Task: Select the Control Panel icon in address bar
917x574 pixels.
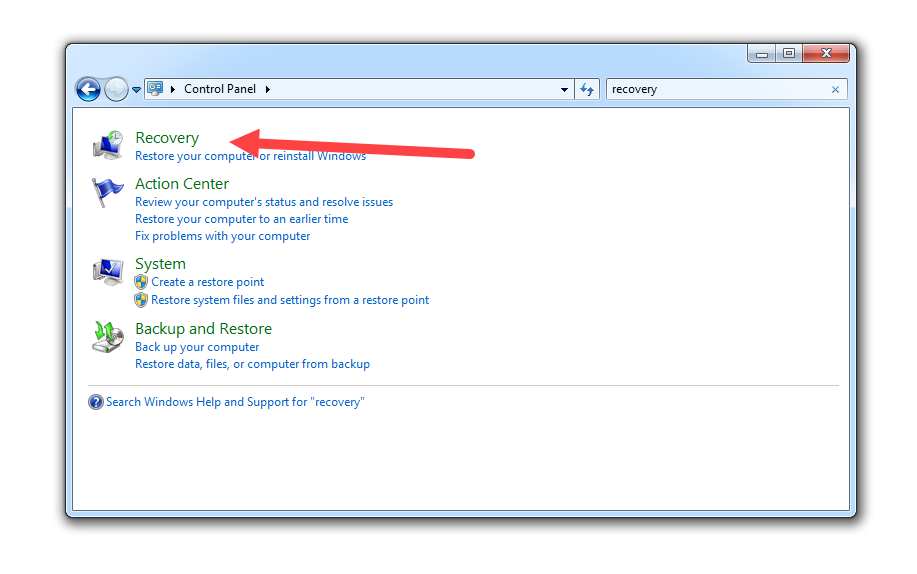Action: tap(155, 89)
